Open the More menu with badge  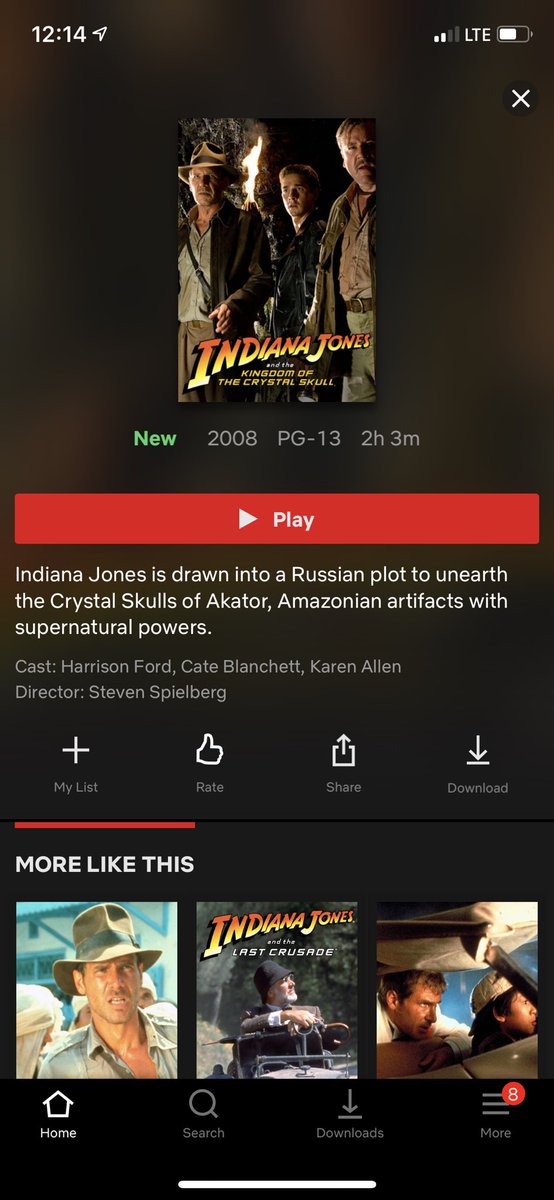pyautogui.click(x=496, y=1112)
